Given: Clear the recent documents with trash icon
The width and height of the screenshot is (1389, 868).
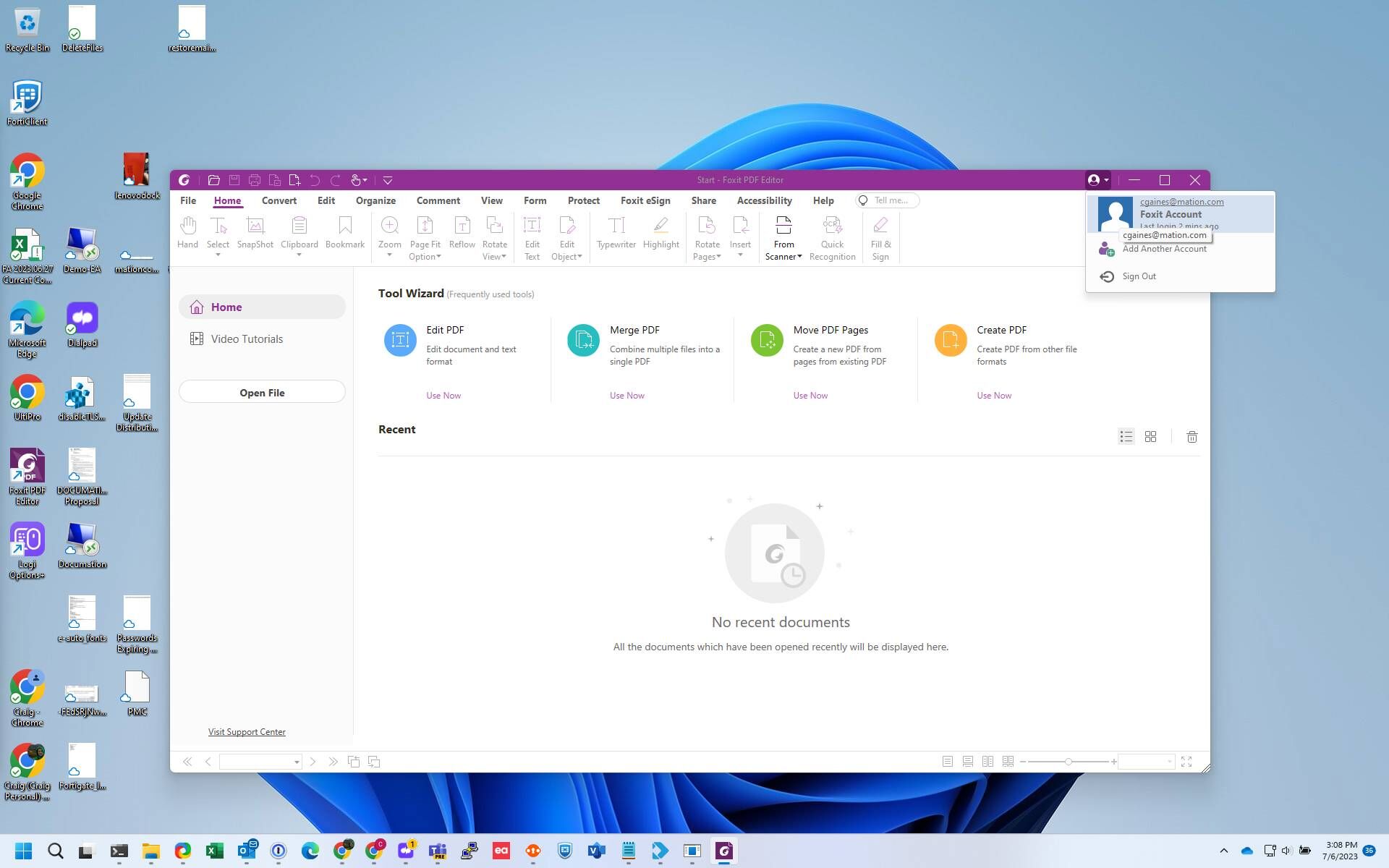Looking at the screenshot, I should point(1192,437).
